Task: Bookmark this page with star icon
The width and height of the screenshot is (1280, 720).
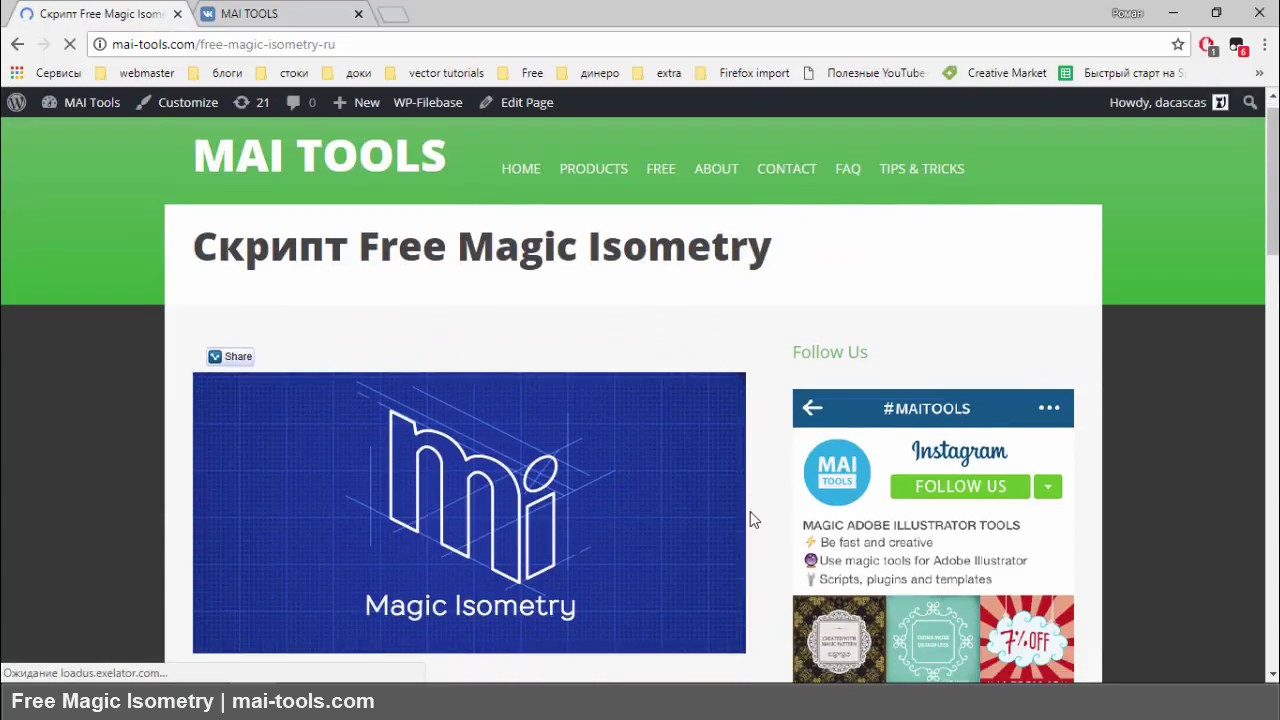Action: pos(1178,44)
